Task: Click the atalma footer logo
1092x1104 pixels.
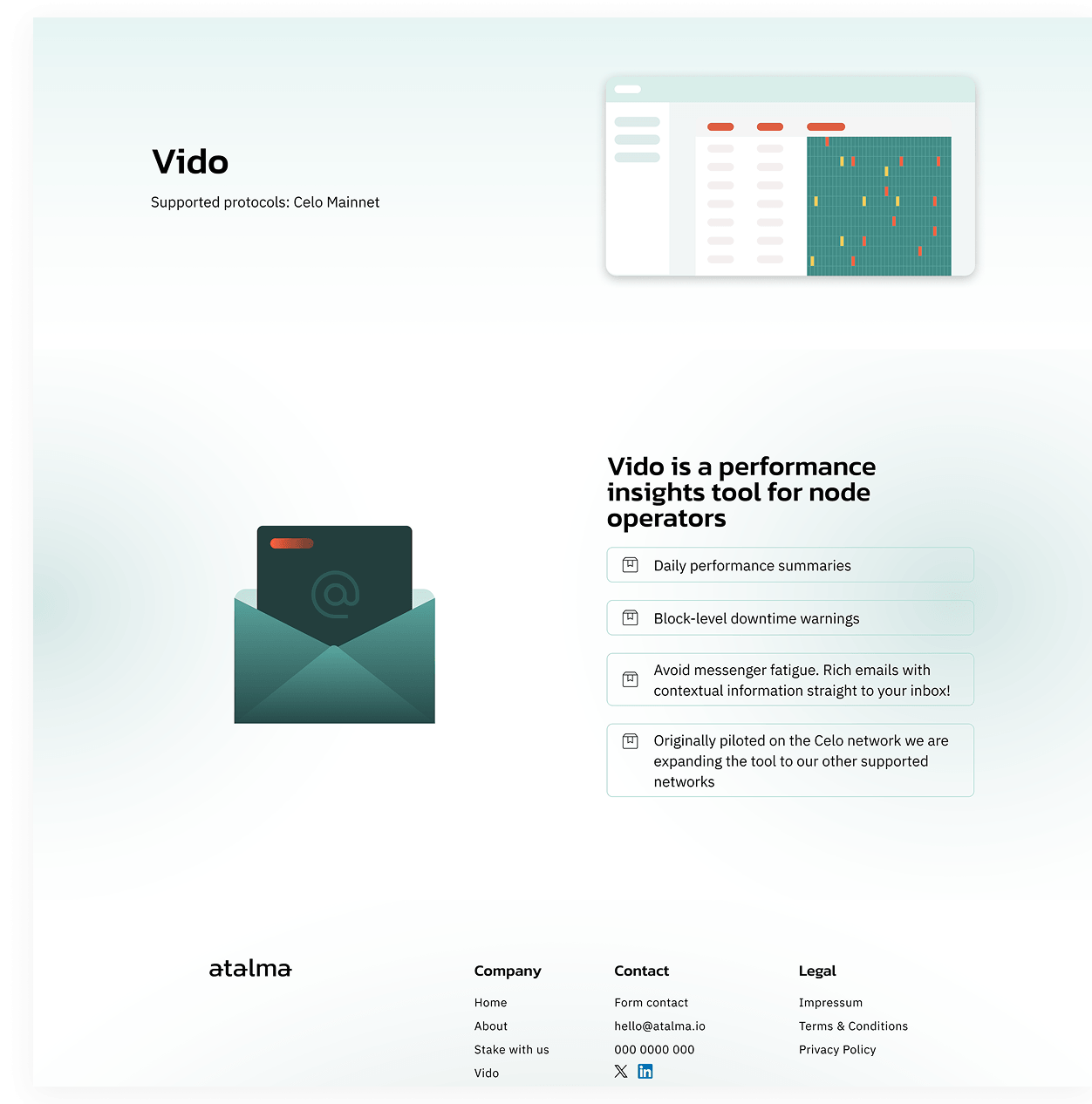Action: click(x=250, y=969)
